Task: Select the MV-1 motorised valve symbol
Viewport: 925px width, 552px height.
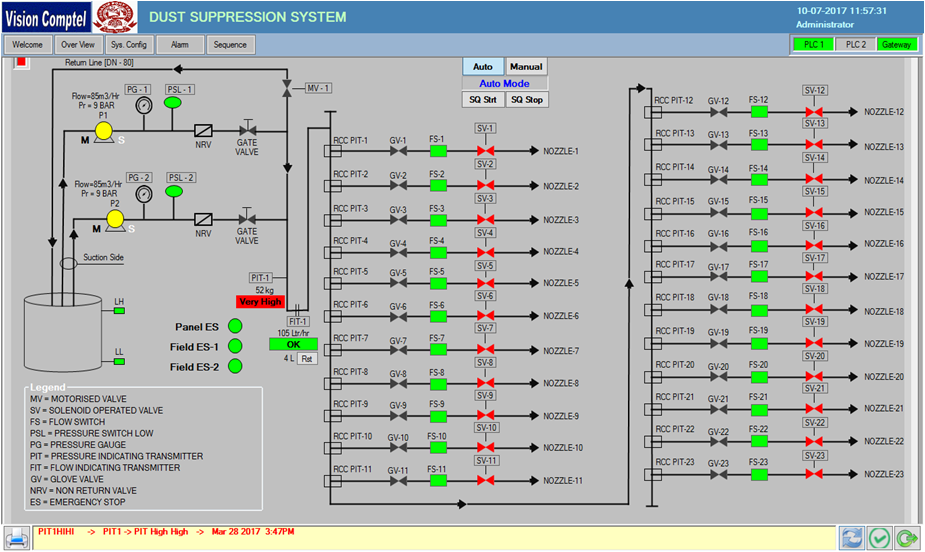Action: pyautogui.click(x=287, y=89)
